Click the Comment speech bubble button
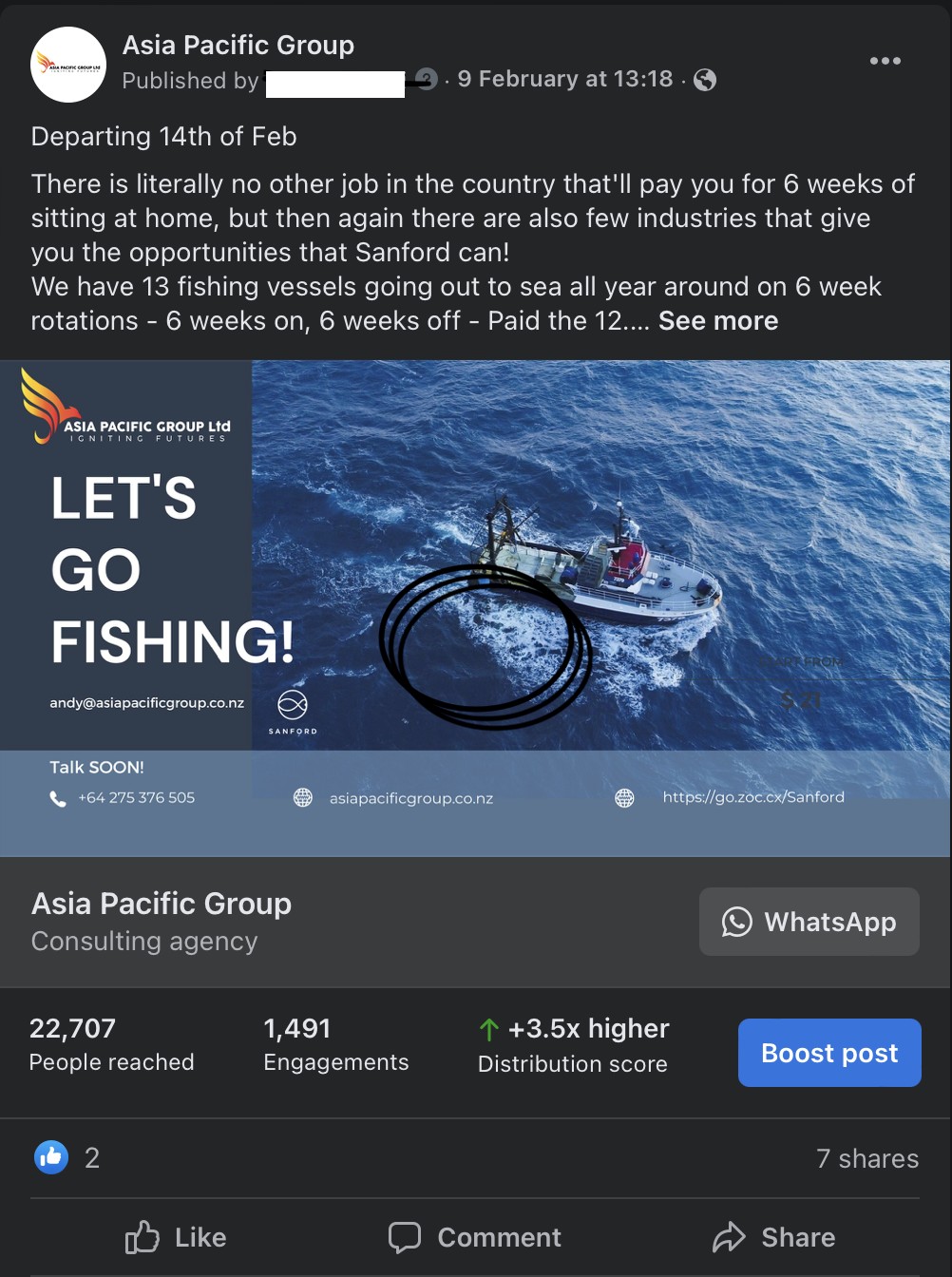The height and width of the screenshot is (1277, 952). coord(475,1237)
